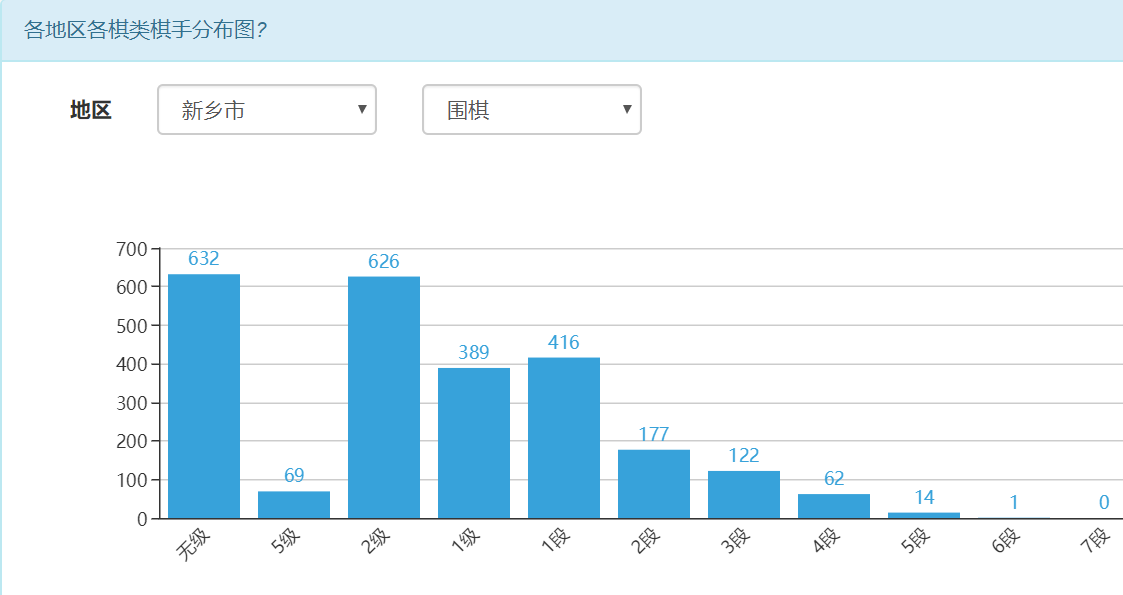The height and width of the screenshot is (595, 1123).
Task: Click the 1级 bar showing 389
Action: (474, 443)
